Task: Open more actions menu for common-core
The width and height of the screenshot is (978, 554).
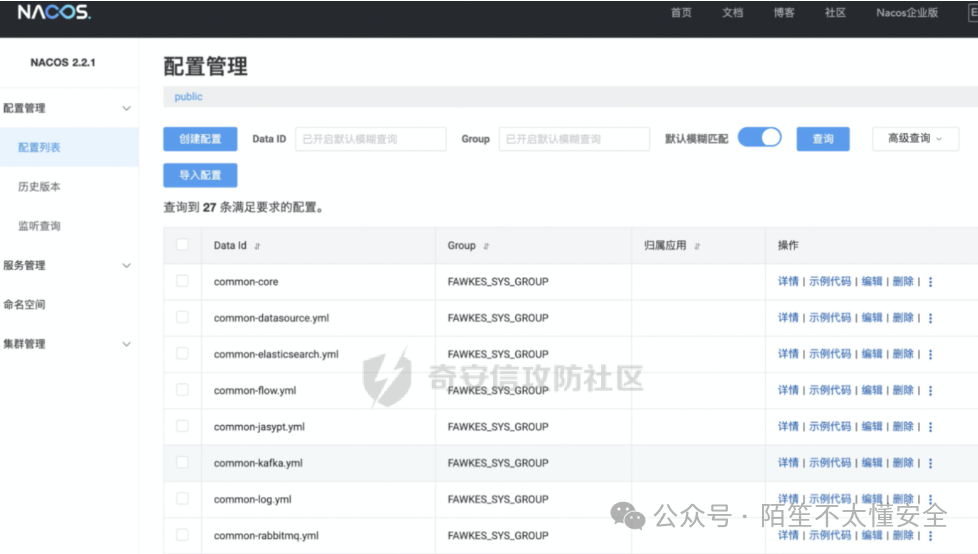Action: [x=930, y=282]
